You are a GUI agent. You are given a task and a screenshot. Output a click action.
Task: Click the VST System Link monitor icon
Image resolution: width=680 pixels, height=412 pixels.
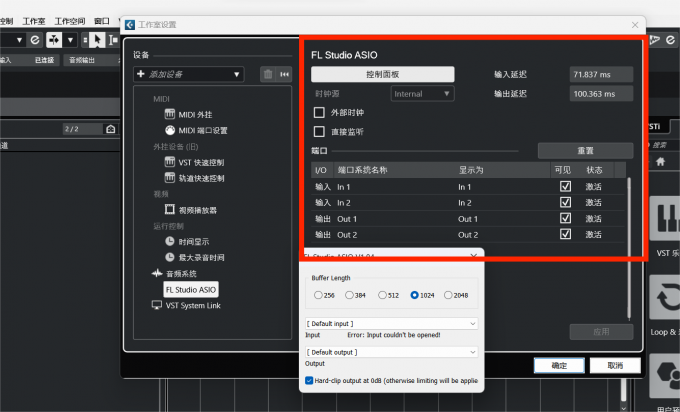(x=157, y=305)
